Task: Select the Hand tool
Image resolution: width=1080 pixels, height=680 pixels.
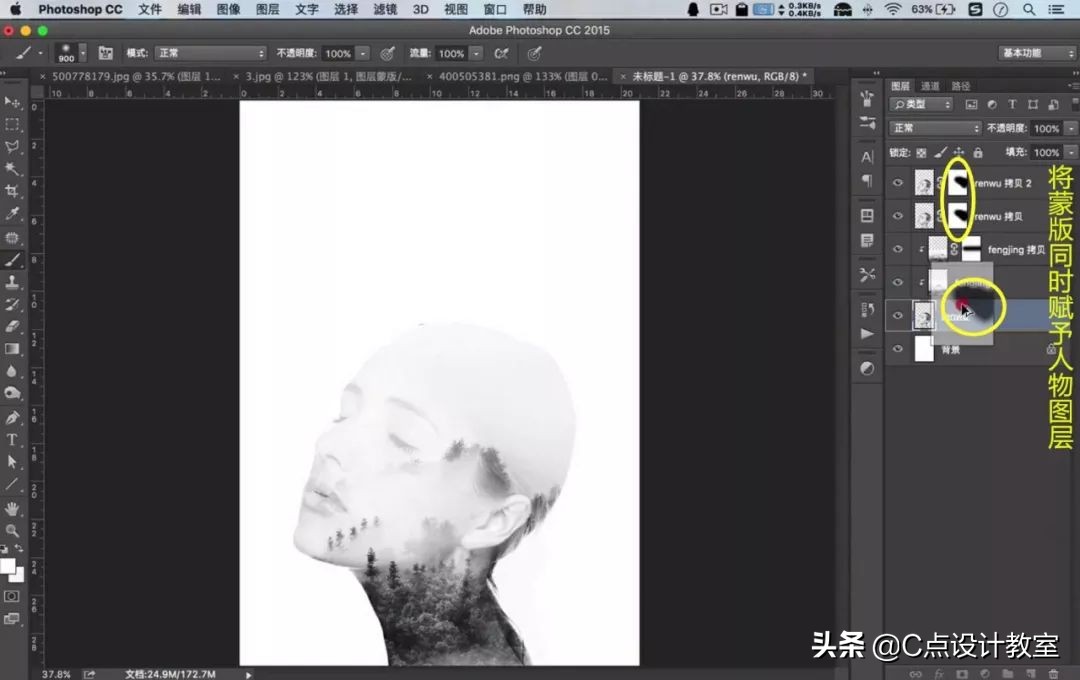Action: pos(12,508)
